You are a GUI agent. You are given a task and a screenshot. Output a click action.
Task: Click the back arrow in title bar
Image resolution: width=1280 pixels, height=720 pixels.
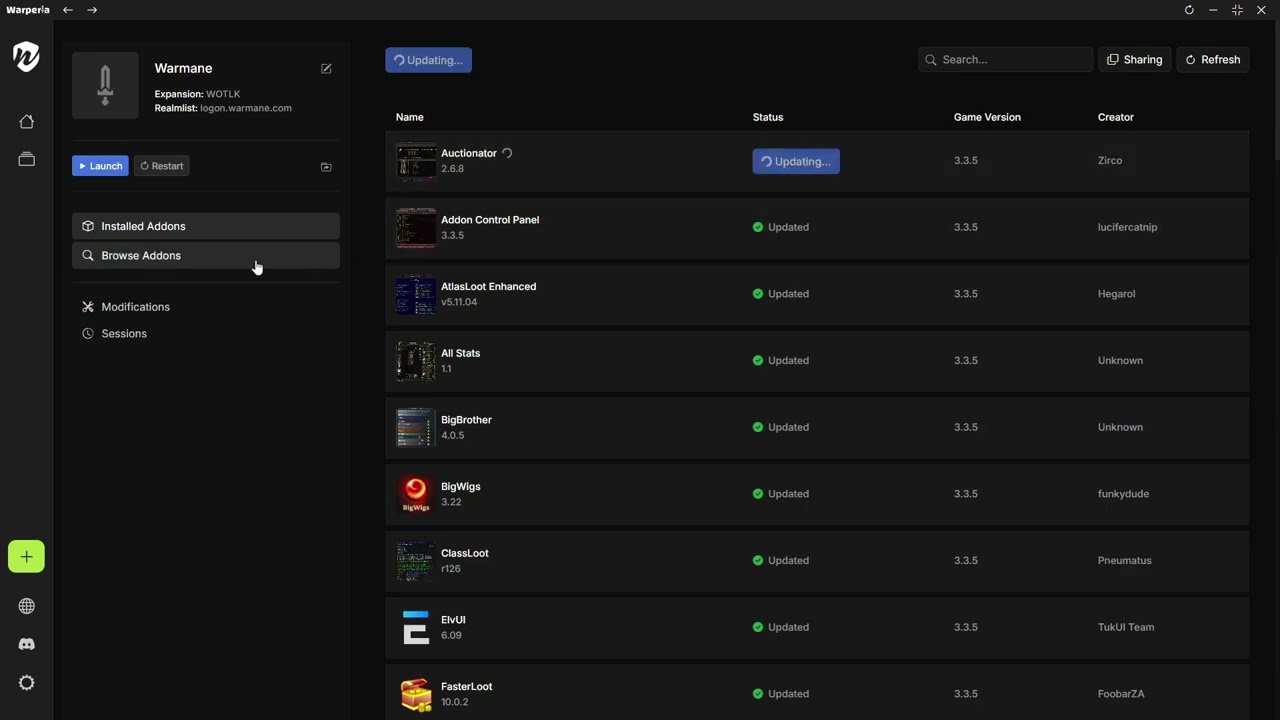point(67,10)
